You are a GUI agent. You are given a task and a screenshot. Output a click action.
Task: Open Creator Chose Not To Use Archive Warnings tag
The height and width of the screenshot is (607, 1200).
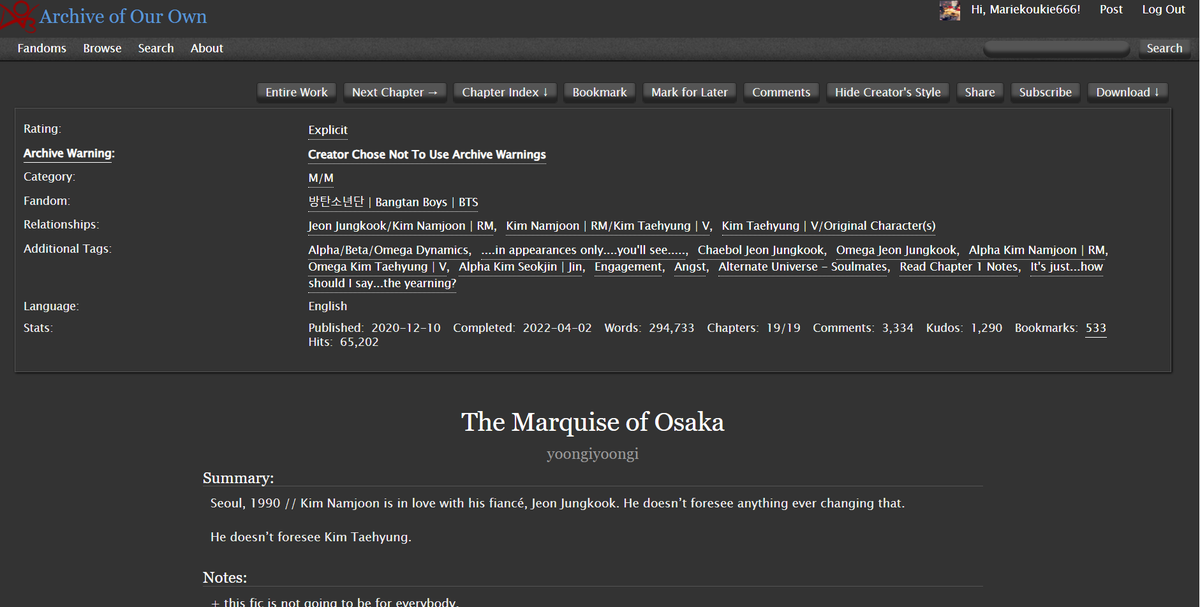point(427,155)
